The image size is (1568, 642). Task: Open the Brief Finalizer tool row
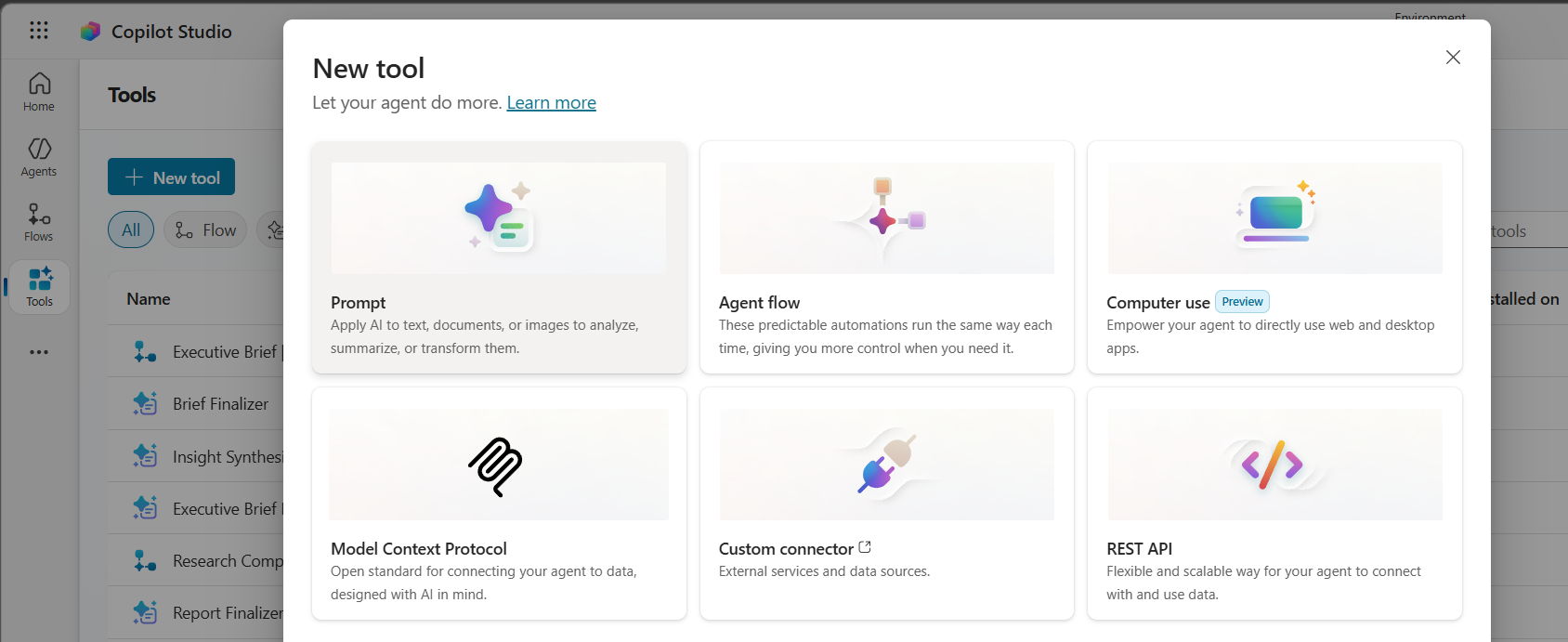220,404
